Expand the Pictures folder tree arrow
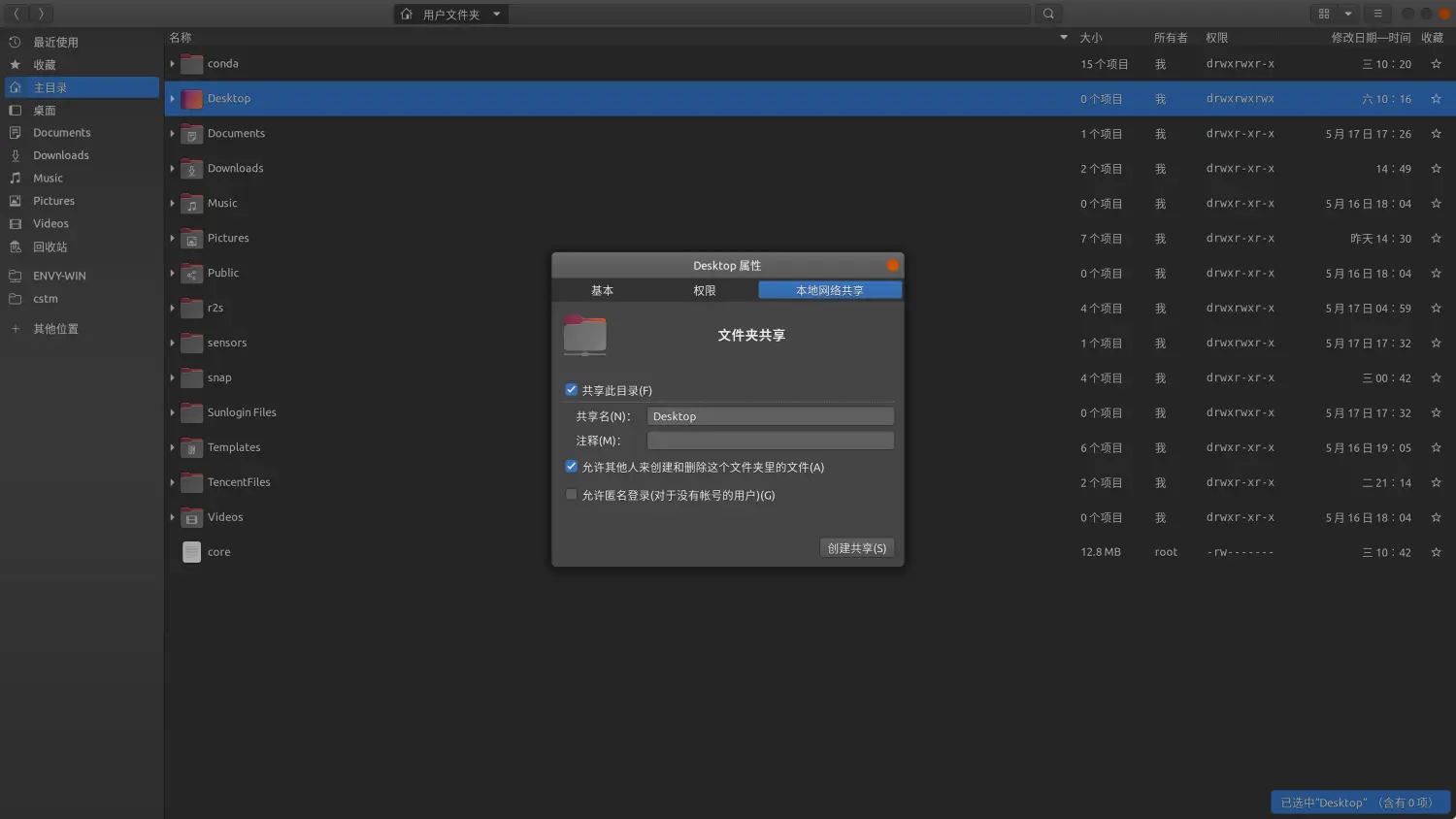The height and width of the screenshot is (819, 1456). pyautogui.click(x=173, y=239)
